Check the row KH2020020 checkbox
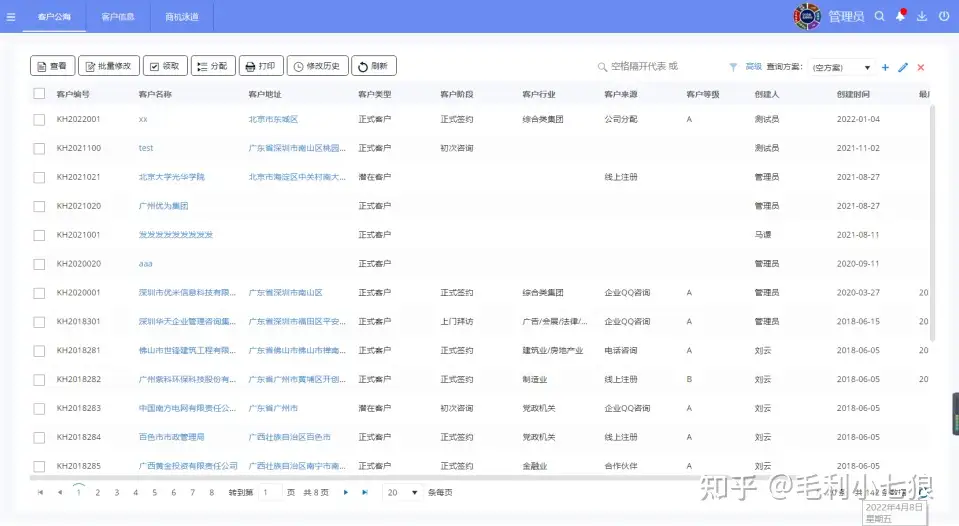 click(x=39, y=264)
